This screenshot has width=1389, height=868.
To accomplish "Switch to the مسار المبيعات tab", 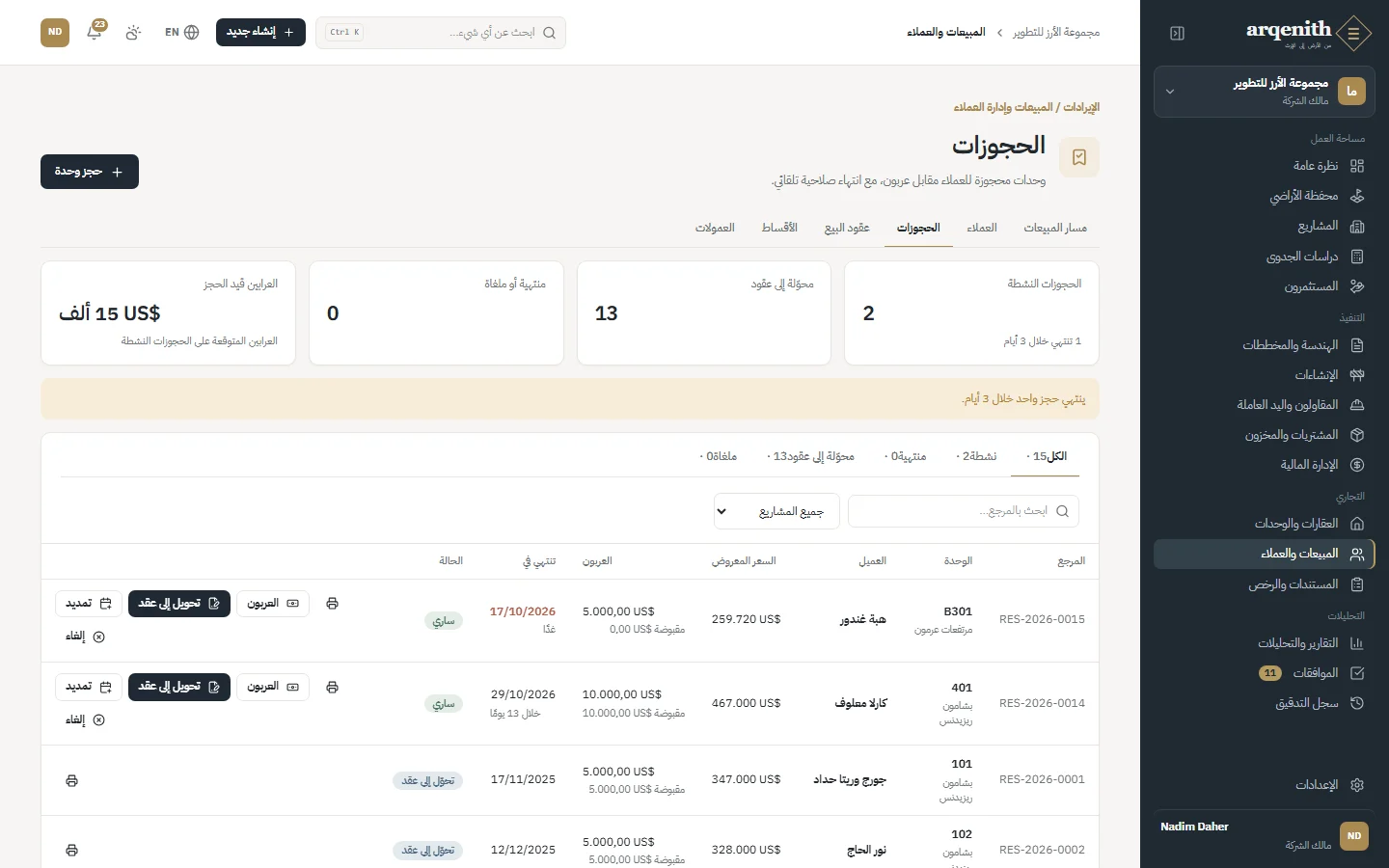I will [x=1055, y=228].
